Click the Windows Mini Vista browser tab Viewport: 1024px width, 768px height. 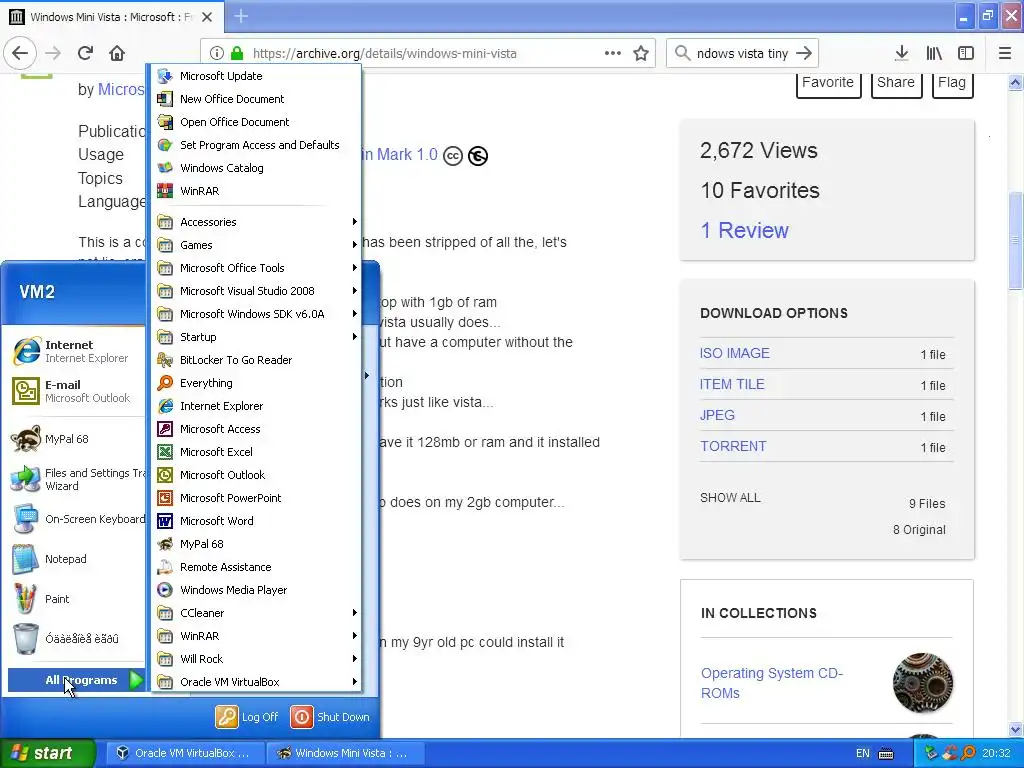[112, 17]
